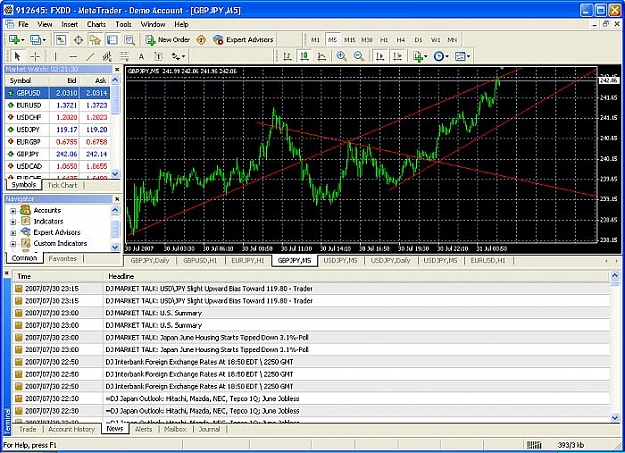Open the Account History terminal tab

tap(72, 429)
